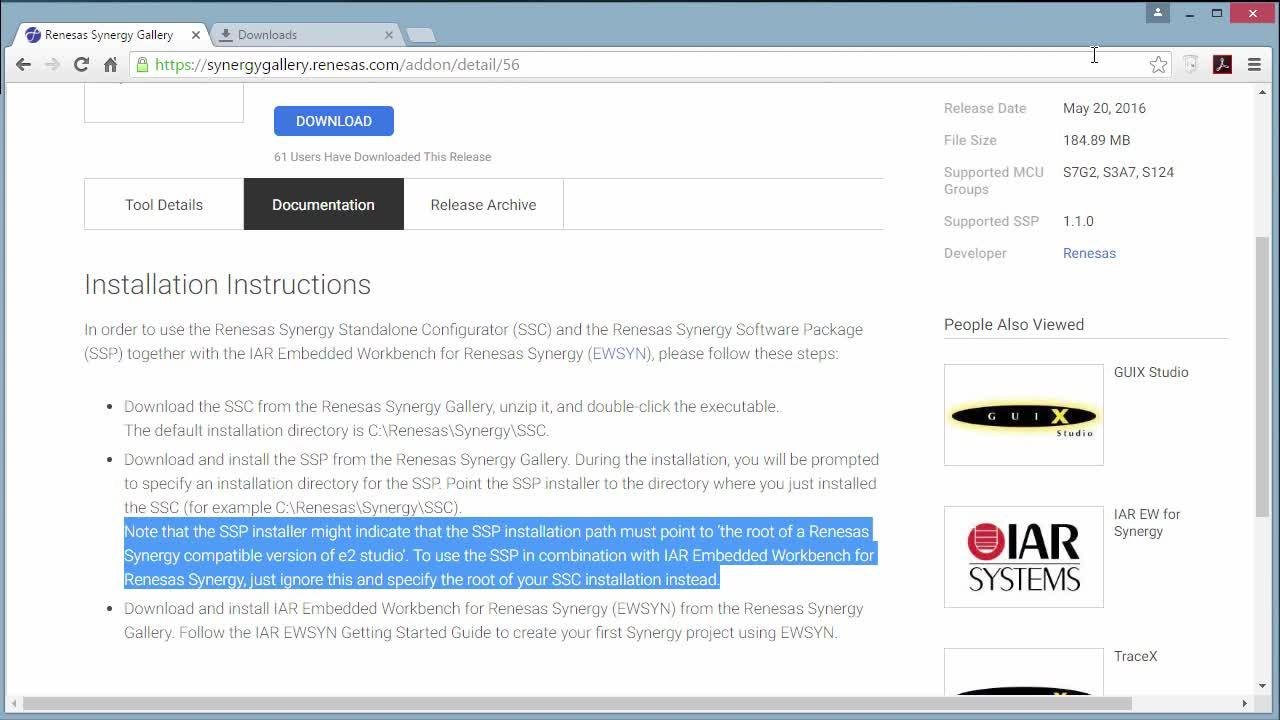Select the Renesas Synergy Gallery browser tab
1280x720 pixels.
click(x=109, y=35)
